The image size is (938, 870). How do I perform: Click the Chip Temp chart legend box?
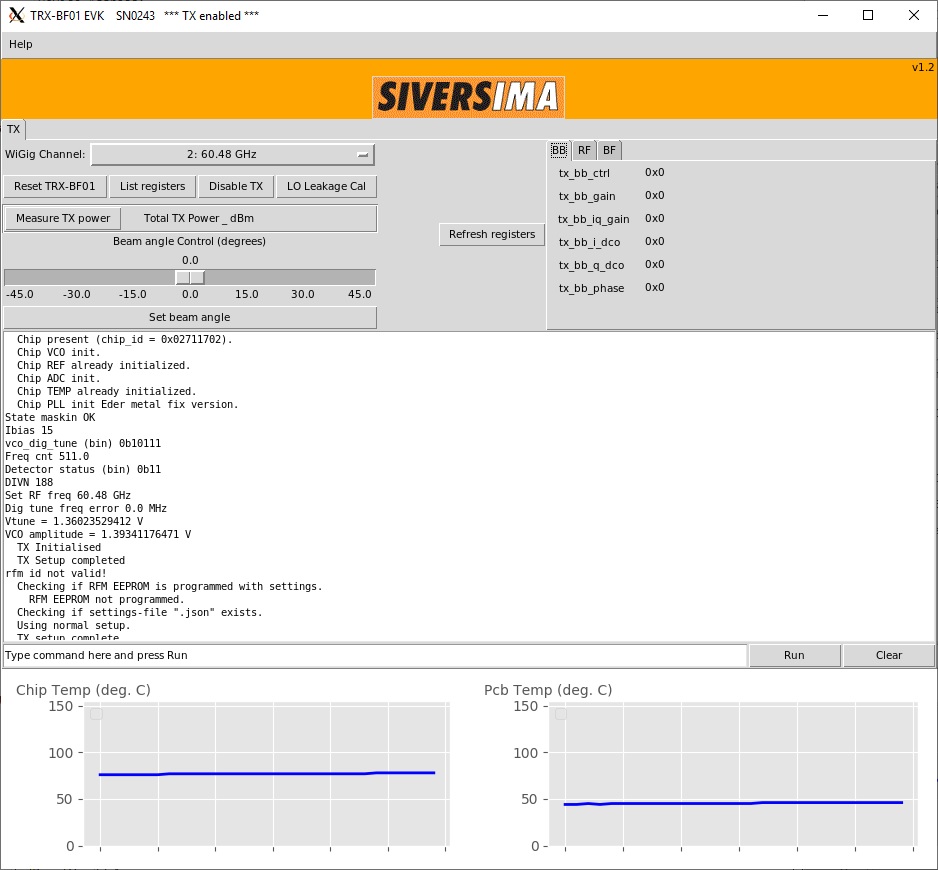[96, 714]
